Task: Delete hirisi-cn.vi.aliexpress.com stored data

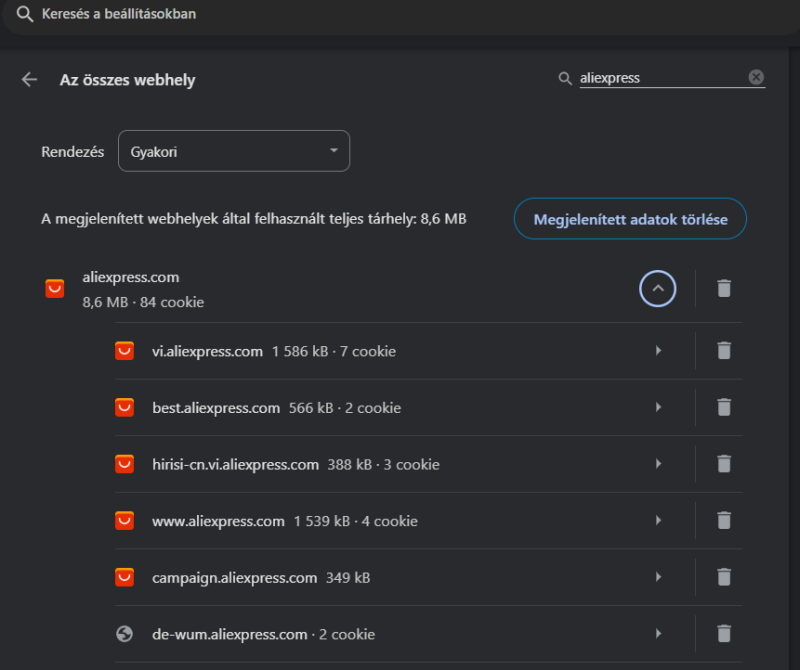Action: pyautogui.click(x=724, y=464)
